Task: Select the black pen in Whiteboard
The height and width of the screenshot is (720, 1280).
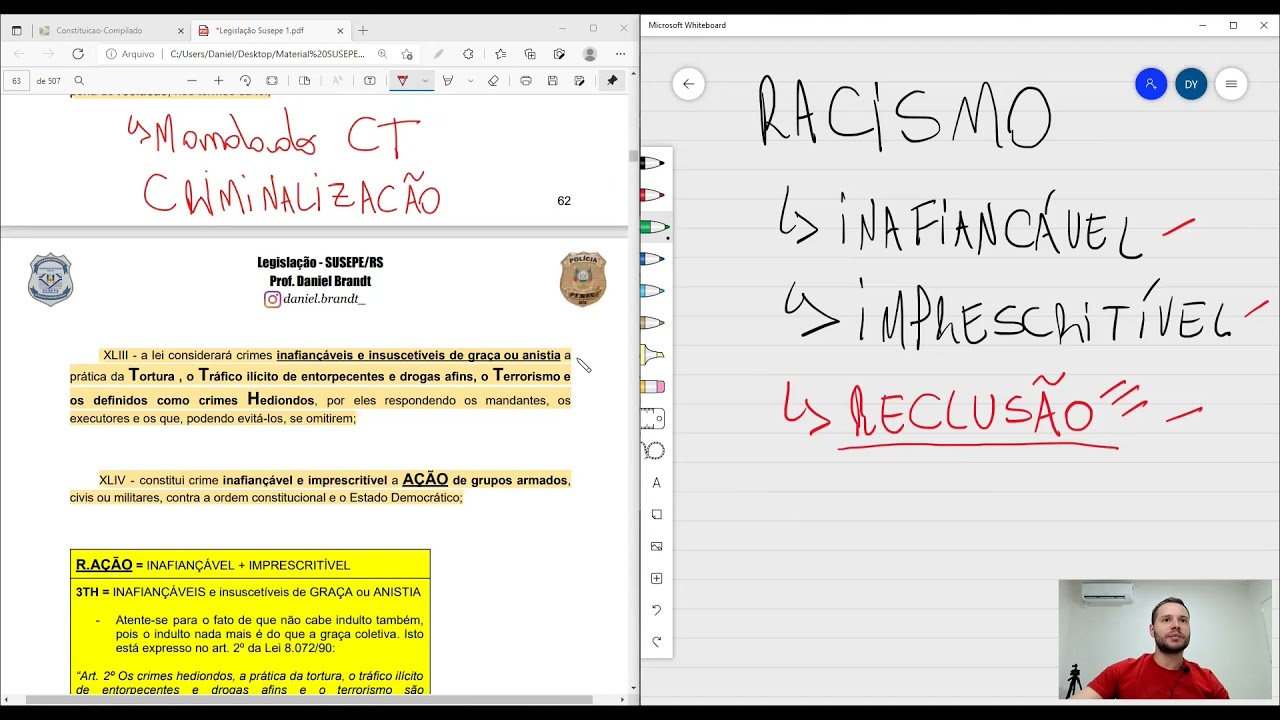Action: 654,163
